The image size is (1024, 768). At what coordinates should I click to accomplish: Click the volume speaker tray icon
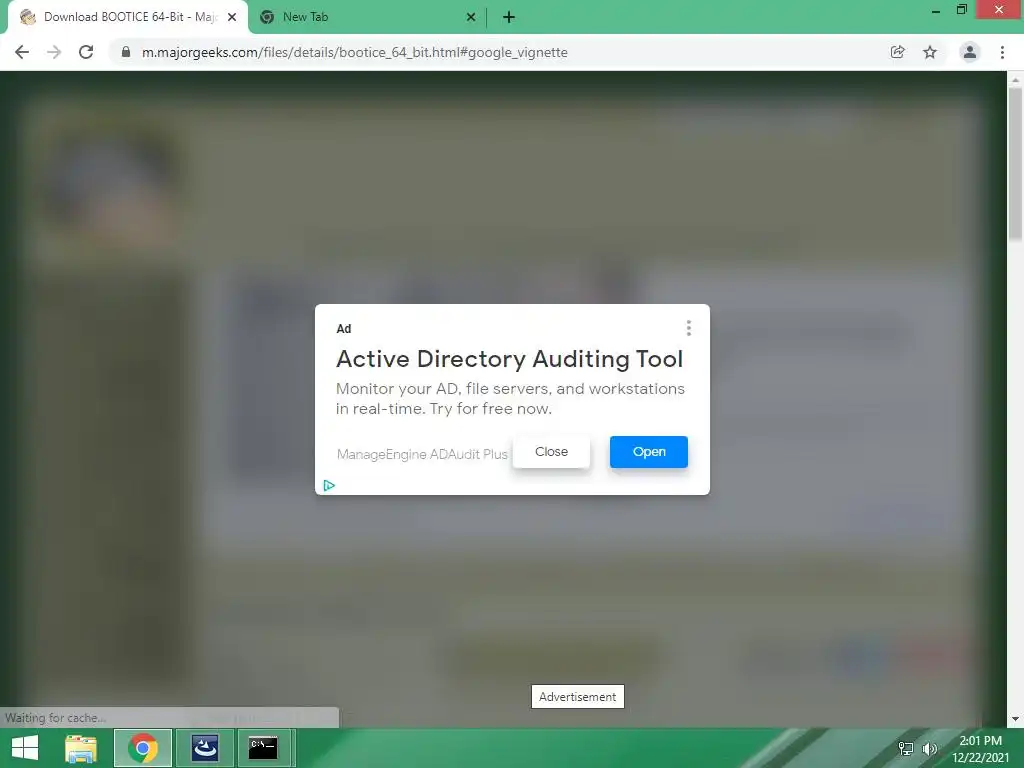click(x=929, y=748)
